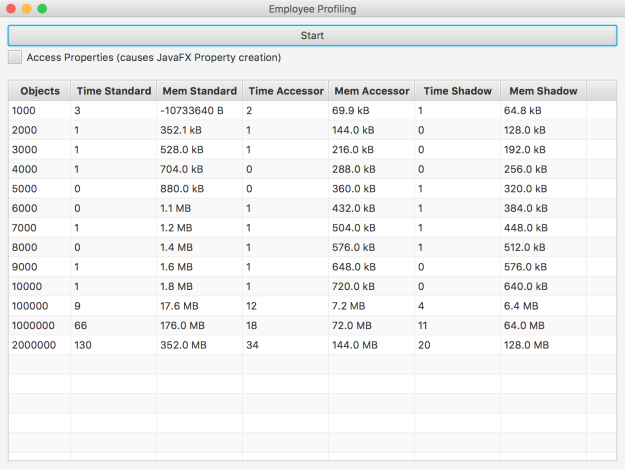Click the 880.0 kB cell
625x469 pixels.
(x=199, y=188)
